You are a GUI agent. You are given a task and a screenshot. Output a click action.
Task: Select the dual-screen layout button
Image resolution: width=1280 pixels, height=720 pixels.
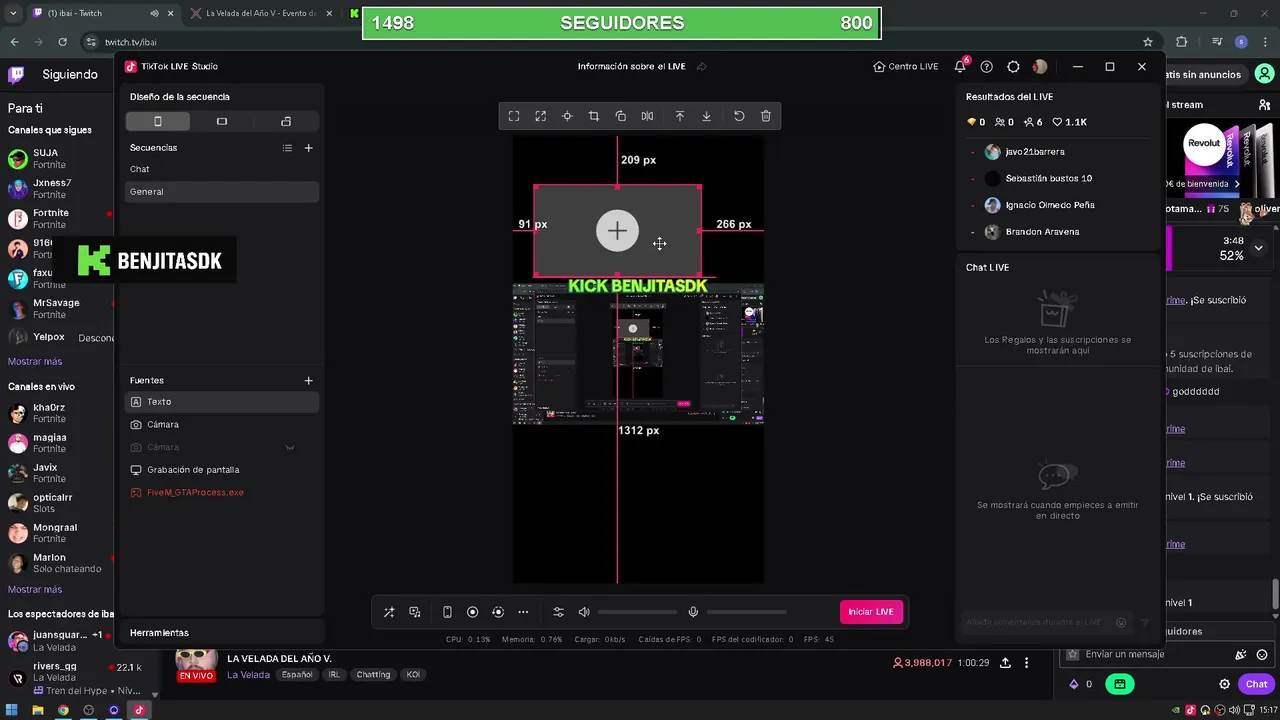pyautogui.click(x=286, y=121)
